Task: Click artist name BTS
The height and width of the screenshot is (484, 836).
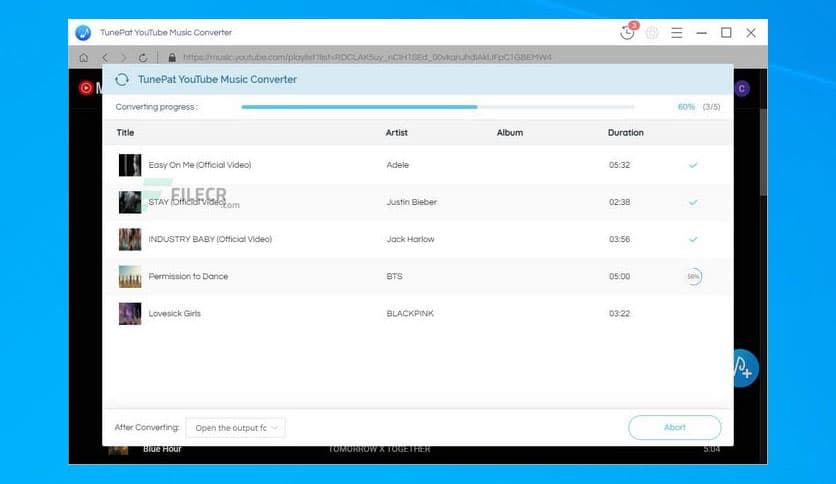Action: tap(395, 276)
